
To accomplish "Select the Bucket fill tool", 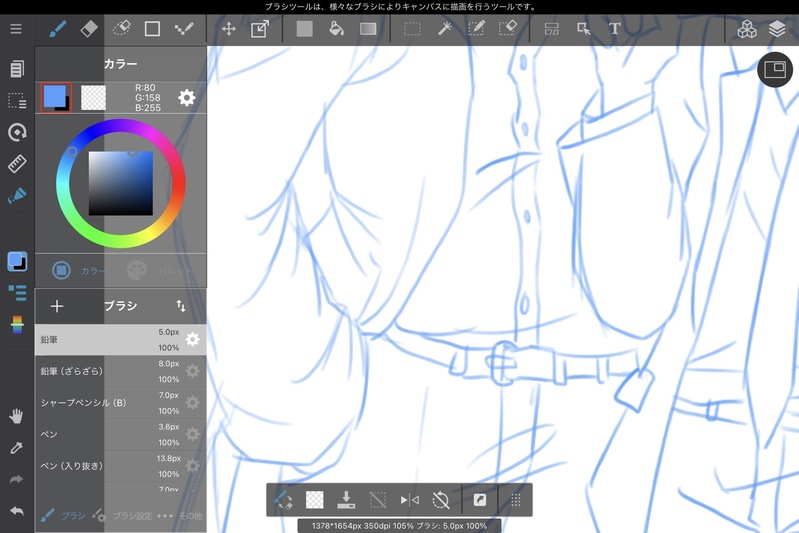I will (336, 29).
